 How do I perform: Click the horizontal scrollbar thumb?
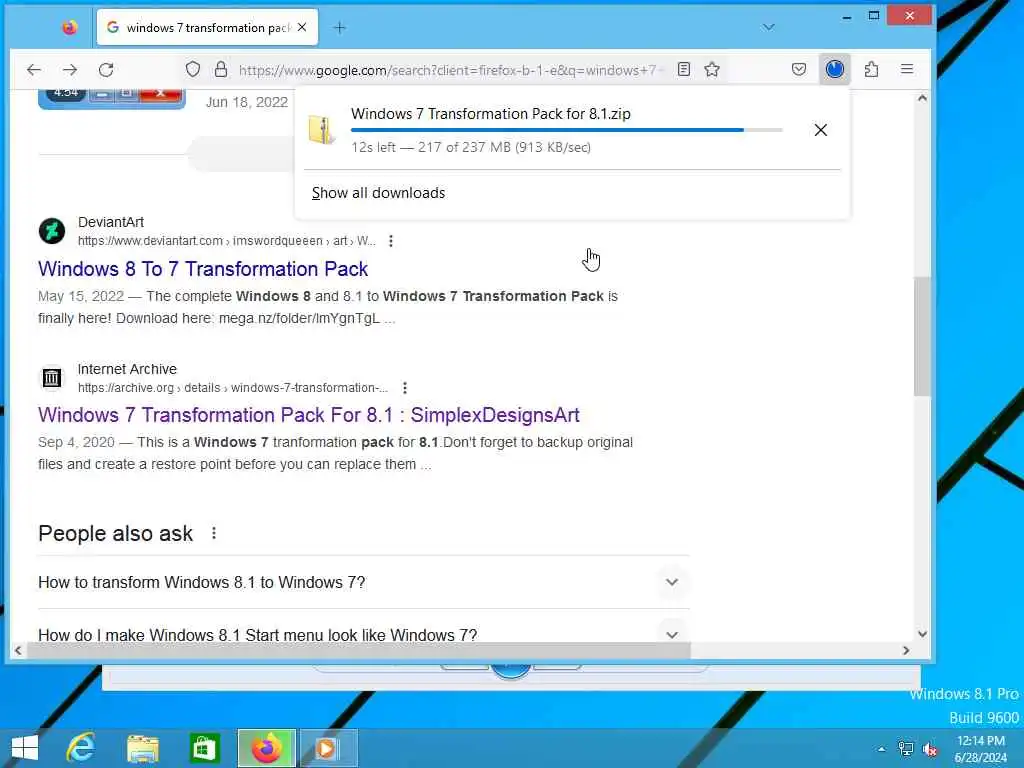point(358,650)
